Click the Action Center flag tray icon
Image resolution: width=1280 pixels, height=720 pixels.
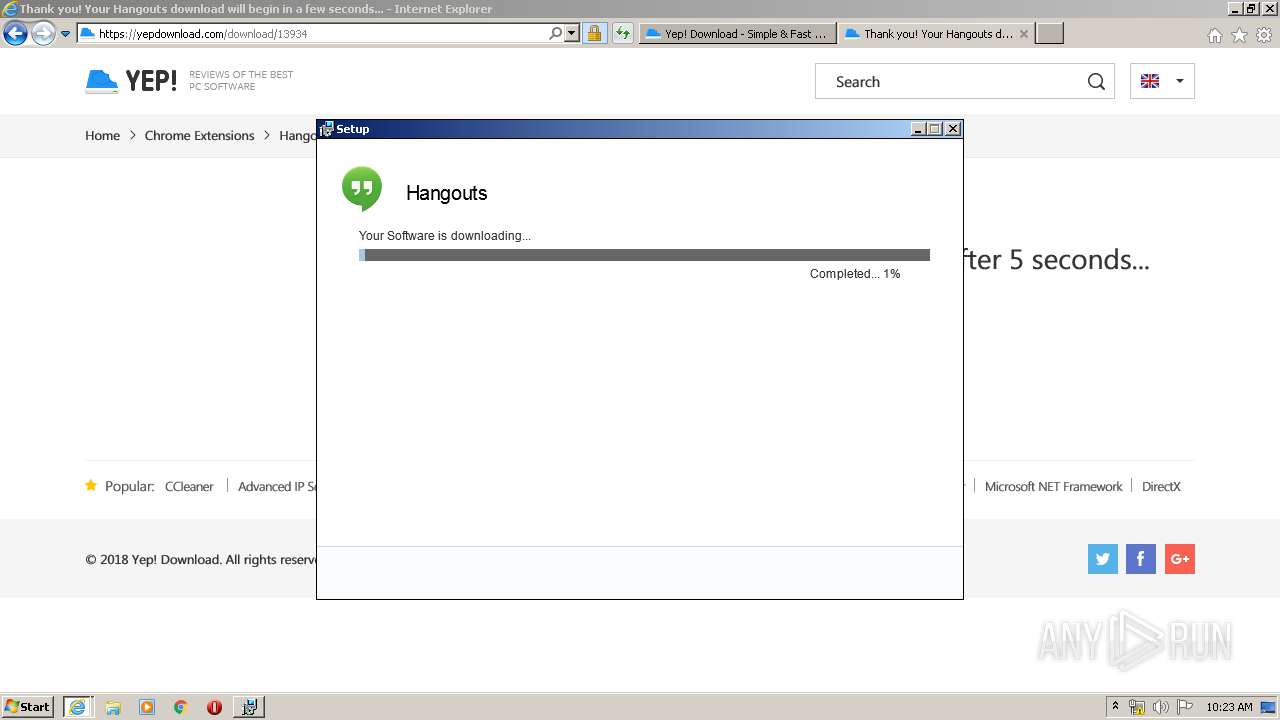pos(1185,707)
